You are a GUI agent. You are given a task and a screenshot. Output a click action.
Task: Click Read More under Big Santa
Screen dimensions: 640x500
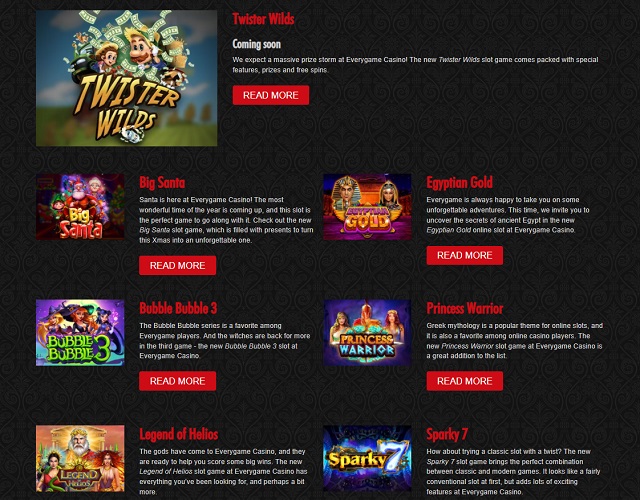178,265
